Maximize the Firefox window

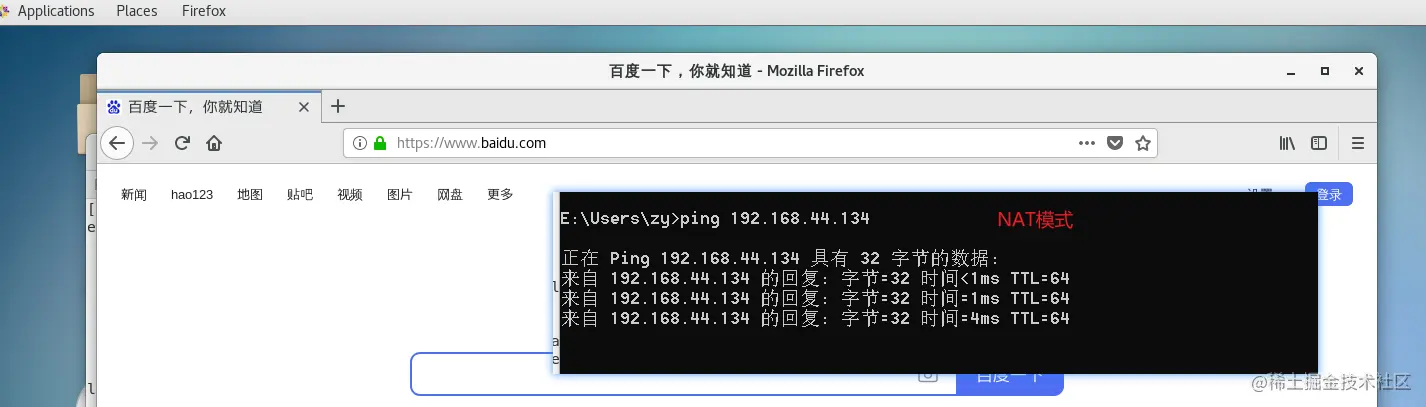(x=1325, y=71)
